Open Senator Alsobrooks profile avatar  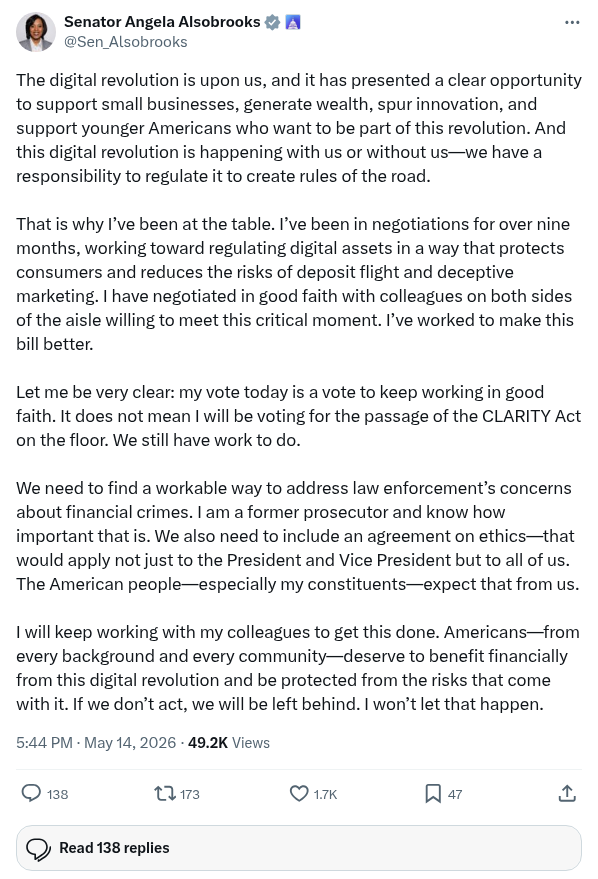36,32
